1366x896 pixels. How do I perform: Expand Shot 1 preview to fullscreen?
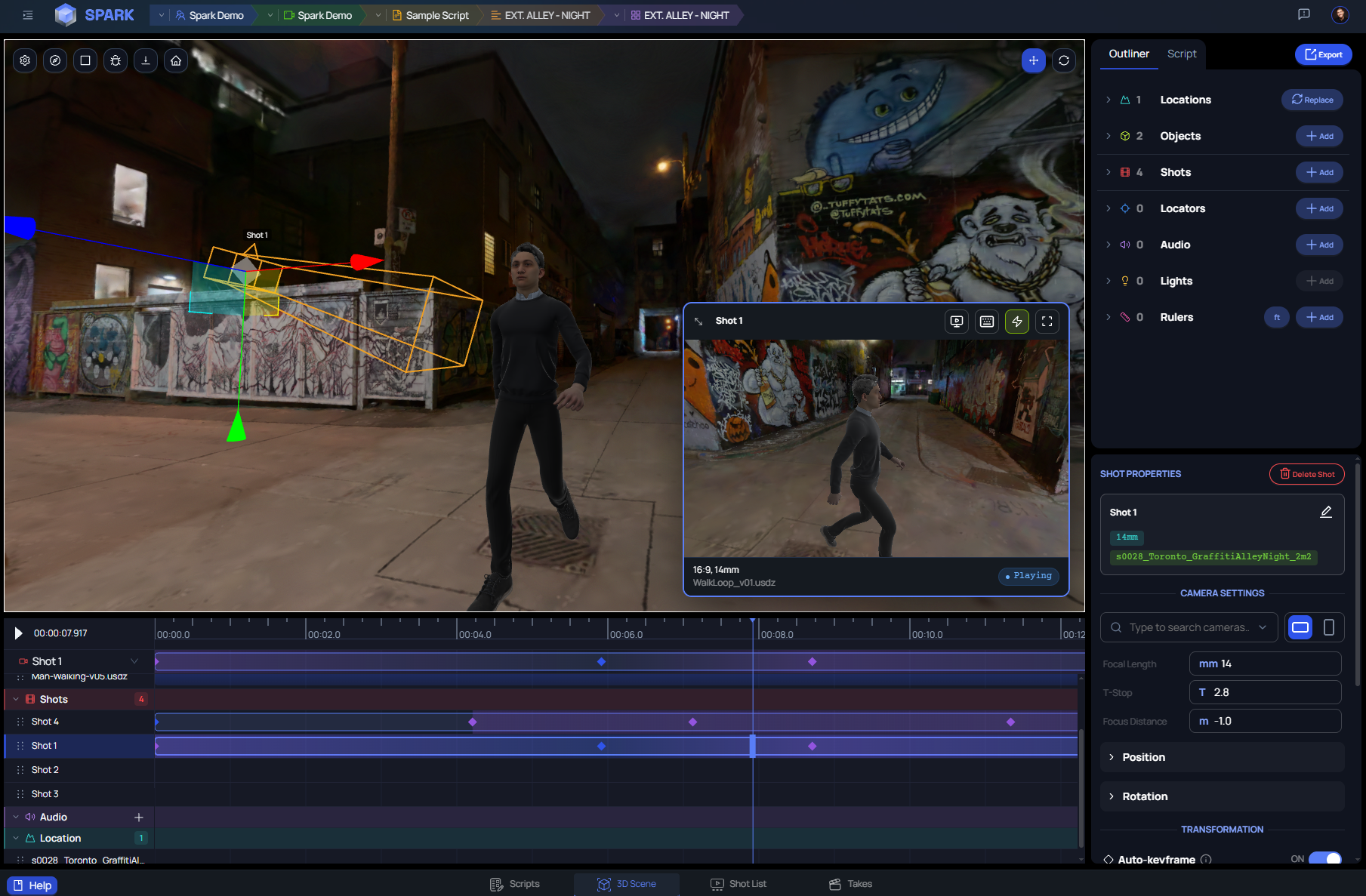pyautogui.click(x=1047, y=322)
